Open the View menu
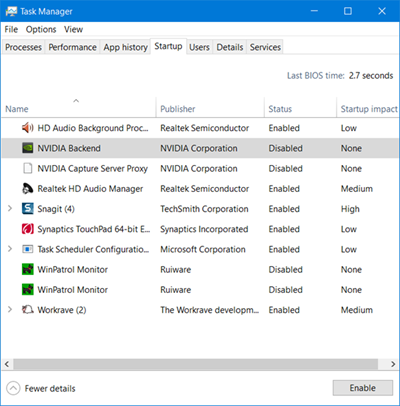The height and width of the screenshot is (406, 400). 73,30
